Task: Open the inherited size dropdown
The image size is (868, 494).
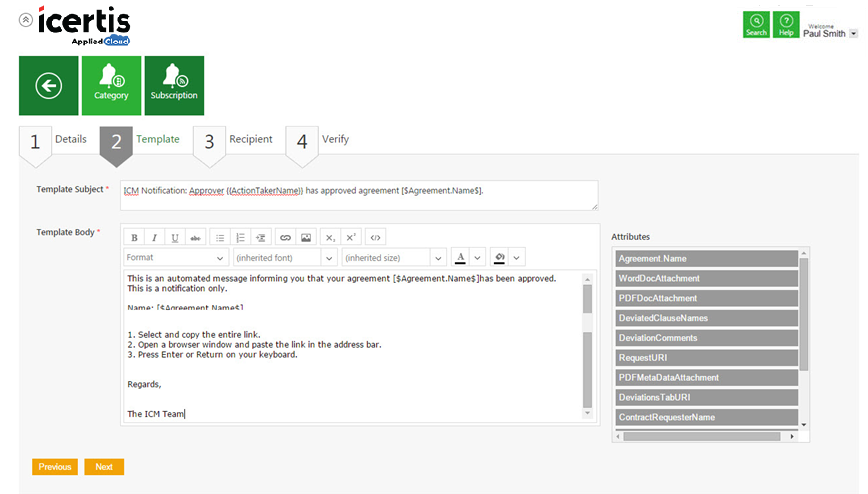Action: pyautogui.click(x=393, y=258)
